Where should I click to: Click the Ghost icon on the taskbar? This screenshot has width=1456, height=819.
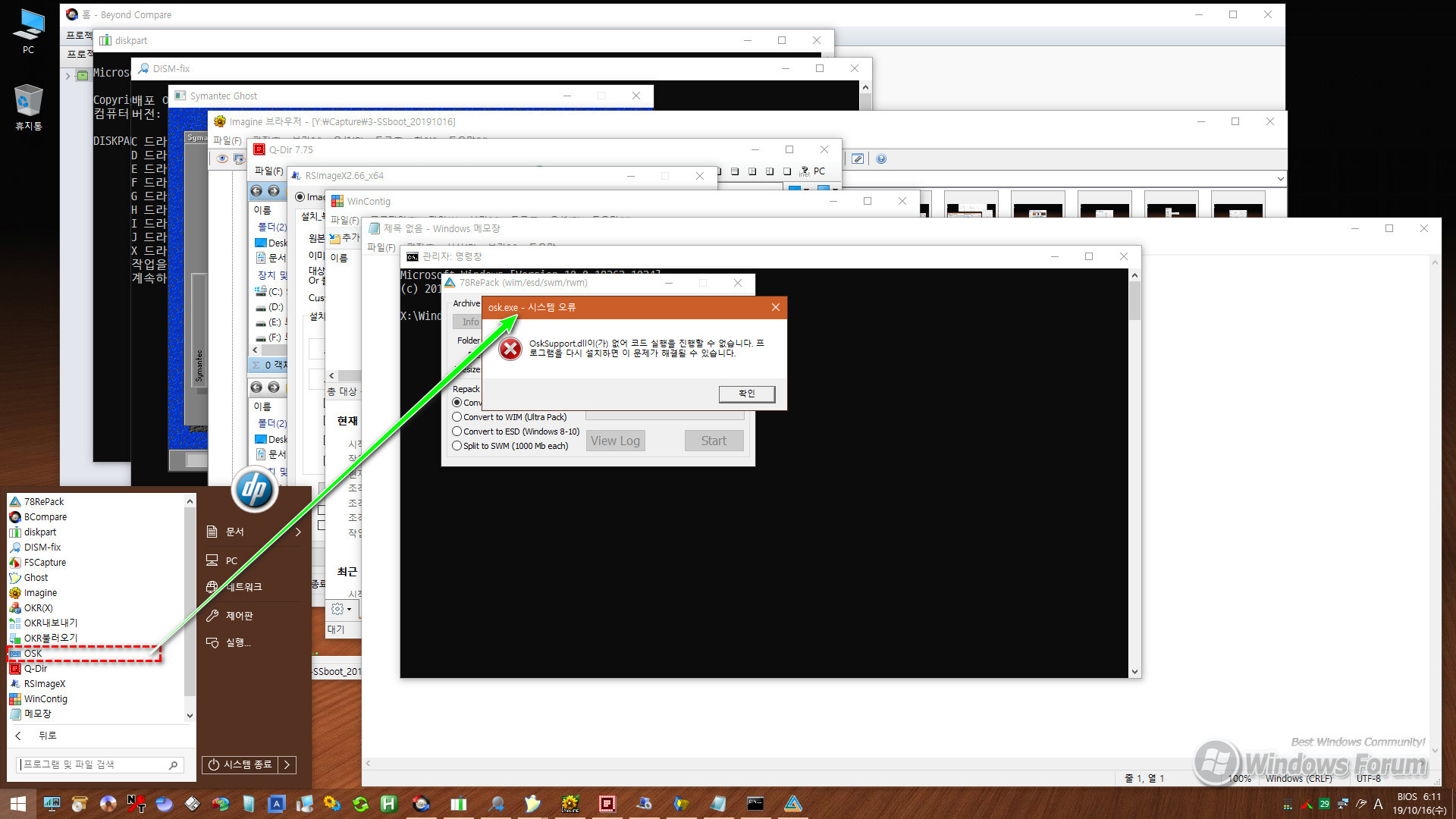tap(532, 803)
